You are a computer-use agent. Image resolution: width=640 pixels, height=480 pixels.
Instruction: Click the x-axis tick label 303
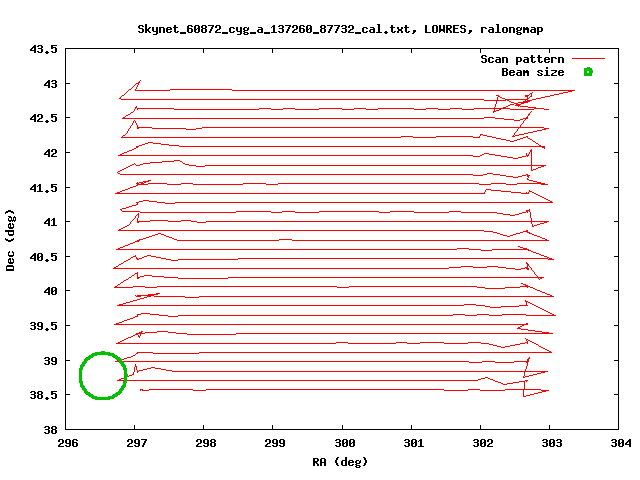click(x=552, y=443)
